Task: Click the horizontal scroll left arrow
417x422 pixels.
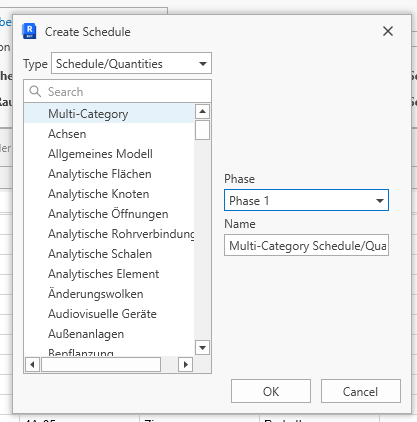Action: tap(32, 365)
